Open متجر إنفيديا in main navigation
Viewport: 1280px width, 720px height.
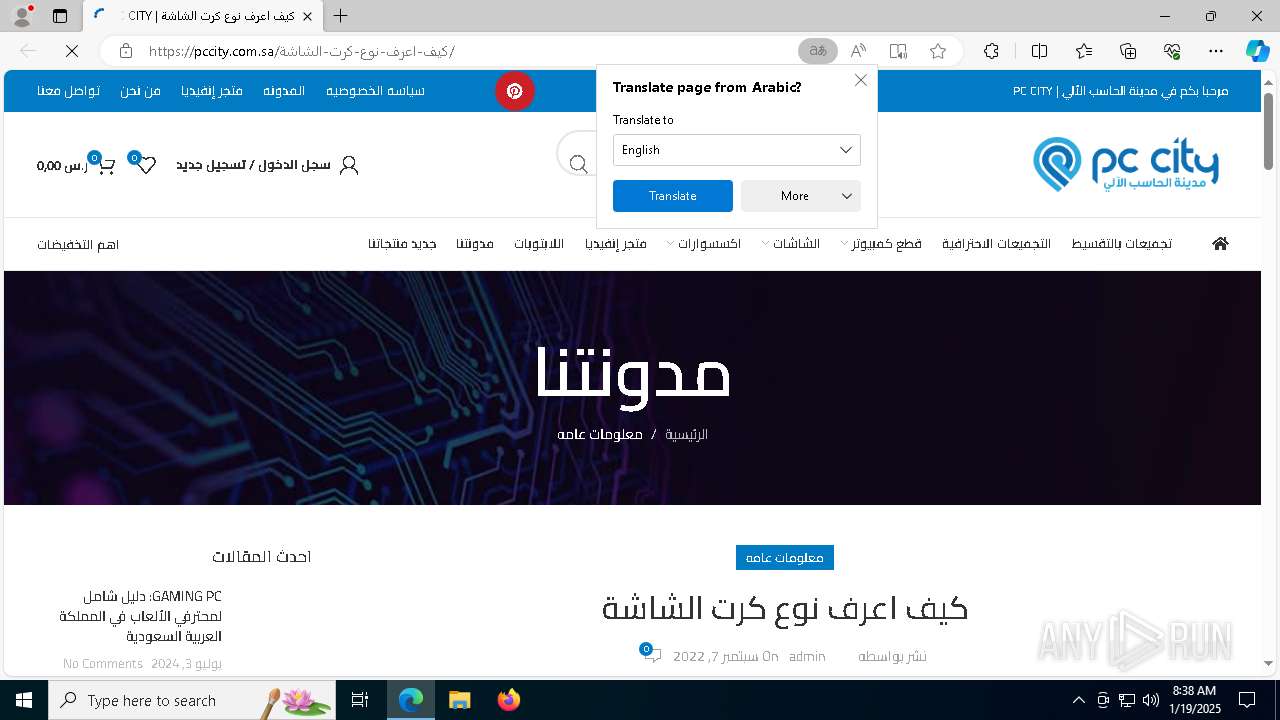616,244
